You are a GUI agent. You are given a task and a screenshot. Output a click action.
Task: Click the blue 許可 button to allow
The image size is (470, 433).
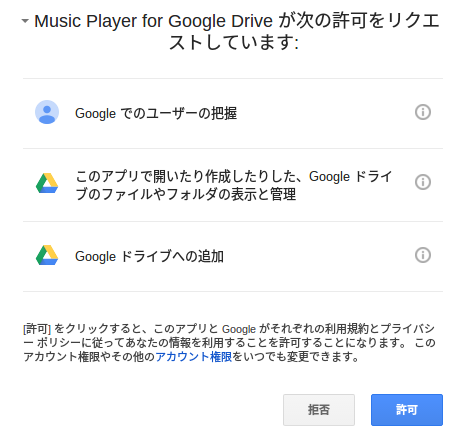(x=407, y=410)
